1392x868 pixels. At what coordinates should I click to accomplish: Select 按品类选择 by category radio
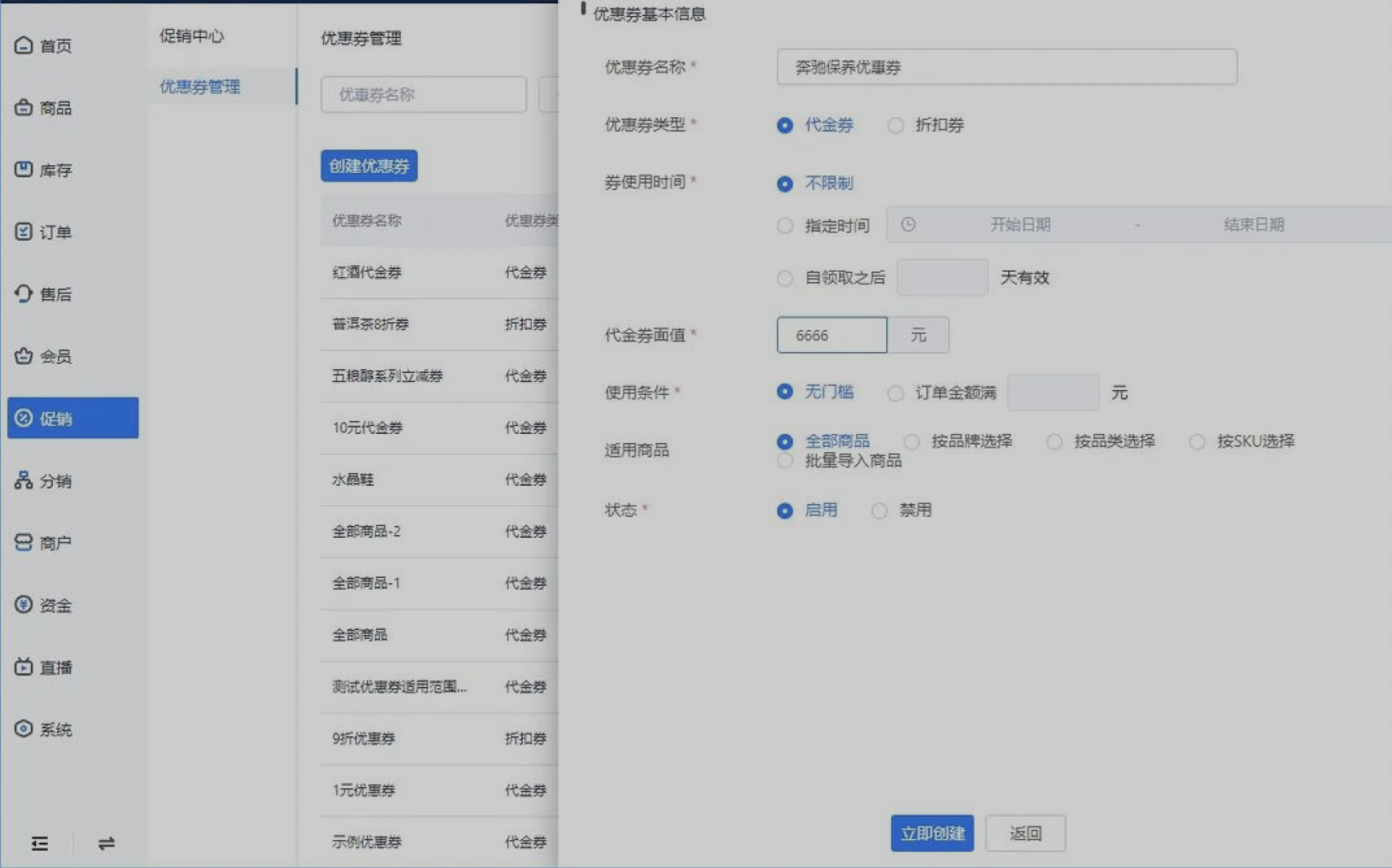click(x=1055, y=441)
